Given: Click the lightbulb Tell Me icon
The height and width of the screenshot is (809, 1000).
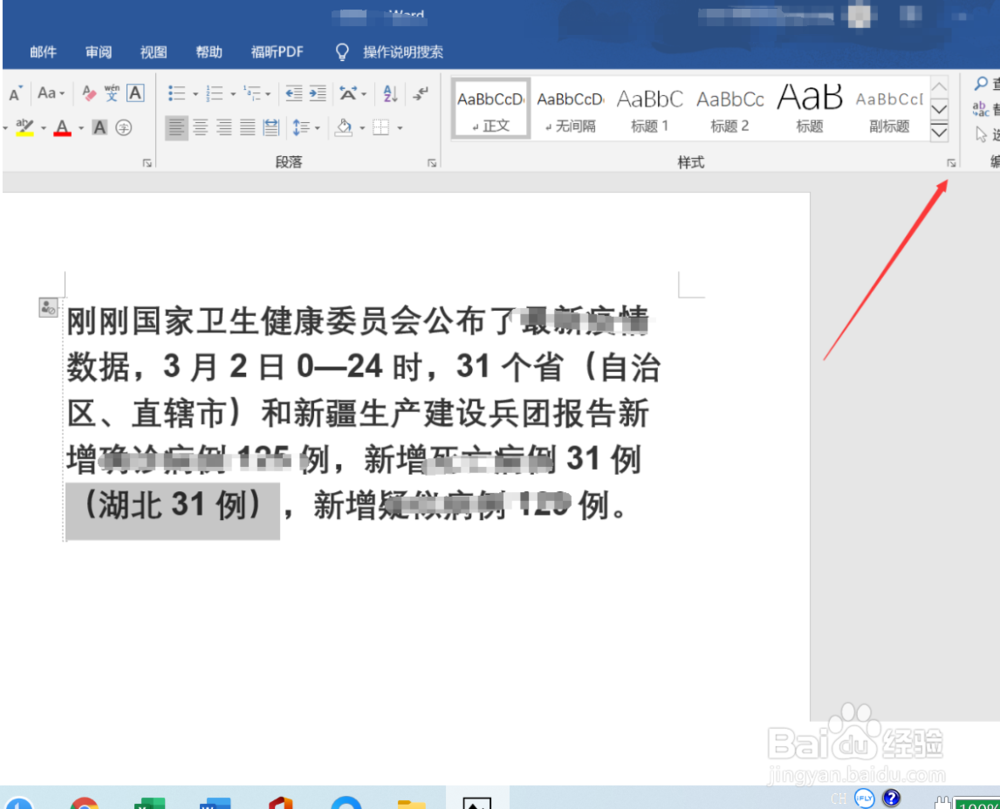Looking at the screenshot, I should click(342, 52).
